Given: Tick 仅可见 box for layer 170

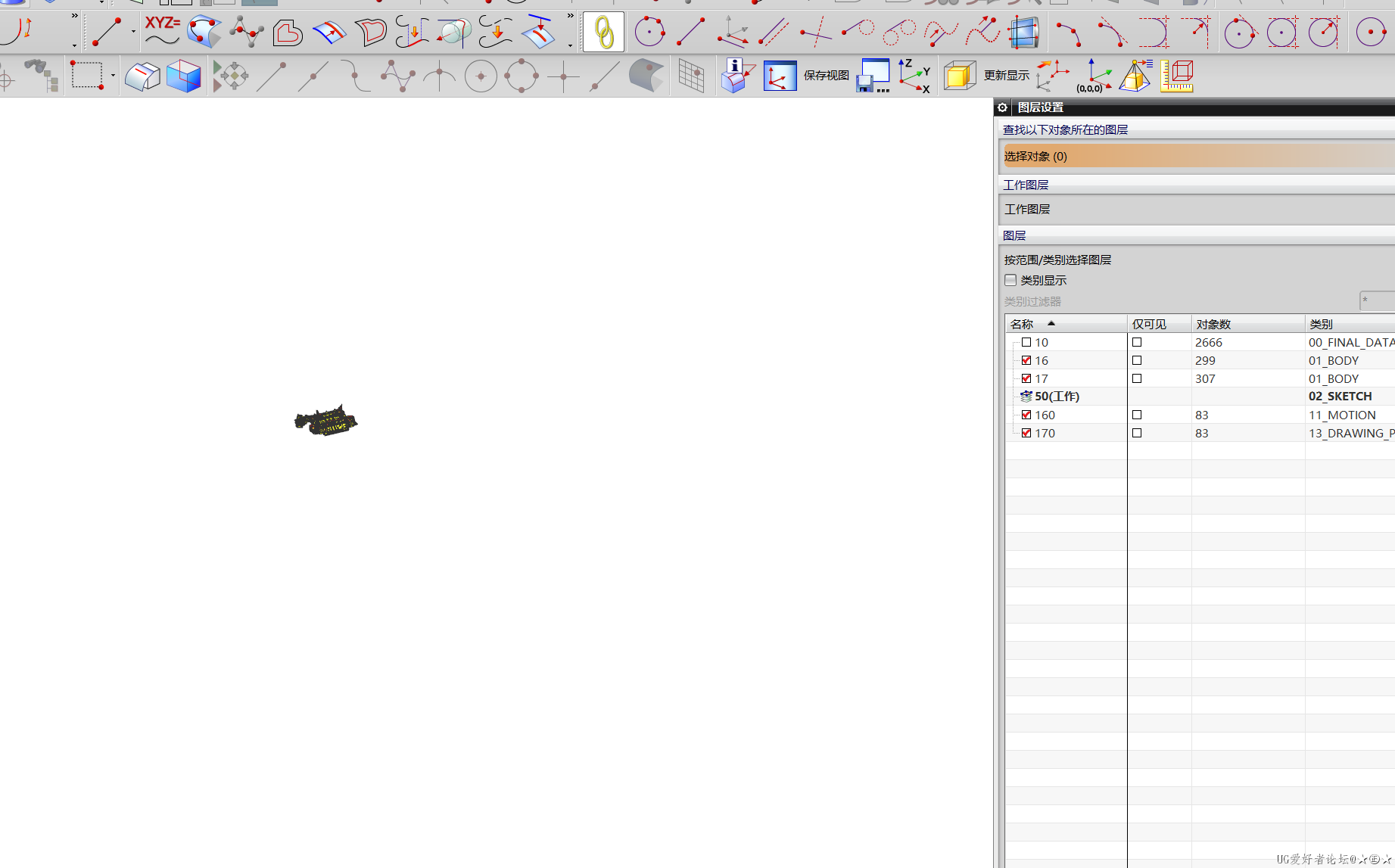Looking at the screenshot, I should (1137, 433).
